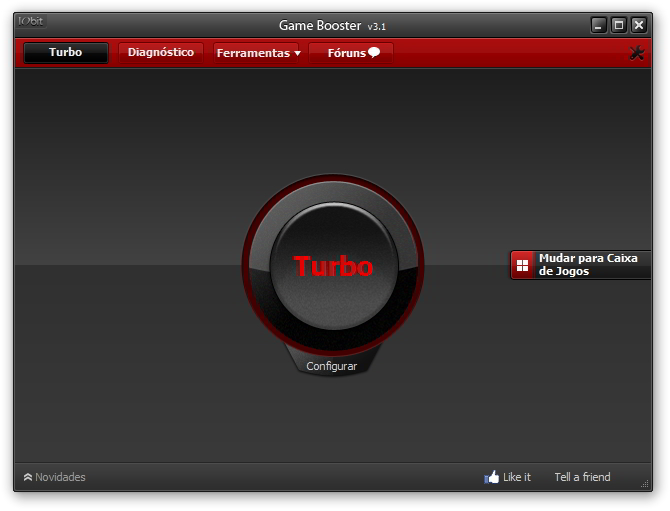Open the Ferramentas dropdown arrow
The height and width of the screenshot is (511, 670).
click(297, 53)
